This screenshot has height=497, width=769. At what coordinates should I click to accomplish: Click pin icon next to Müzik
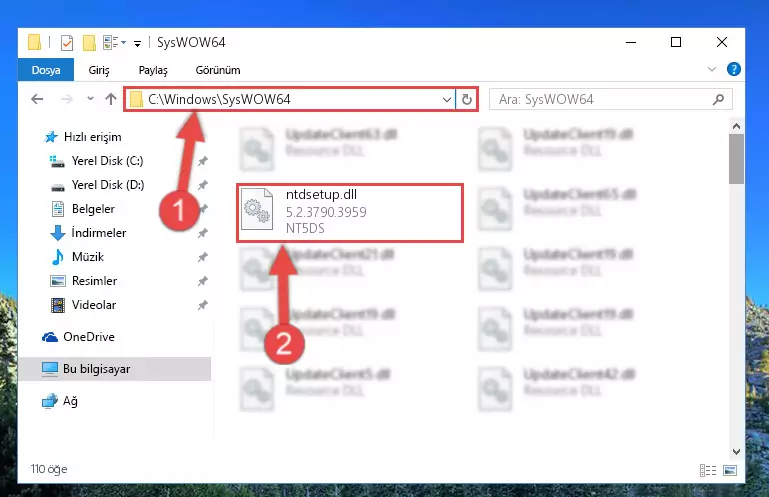click(x=203, y=257)
